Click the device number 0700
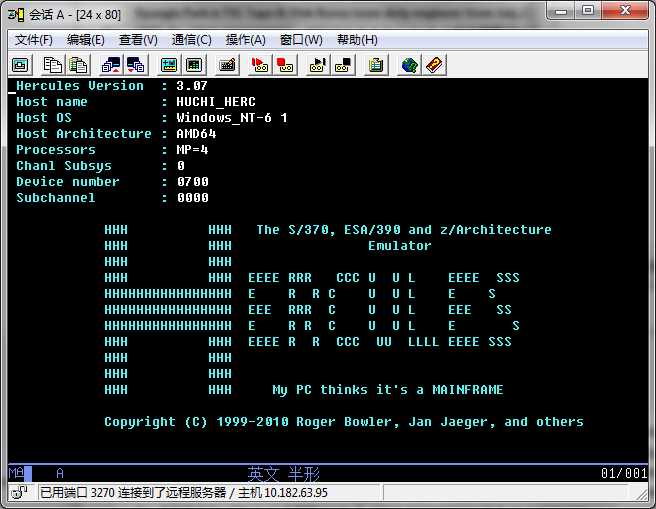656x509 pixels. [x=192, y=182]
